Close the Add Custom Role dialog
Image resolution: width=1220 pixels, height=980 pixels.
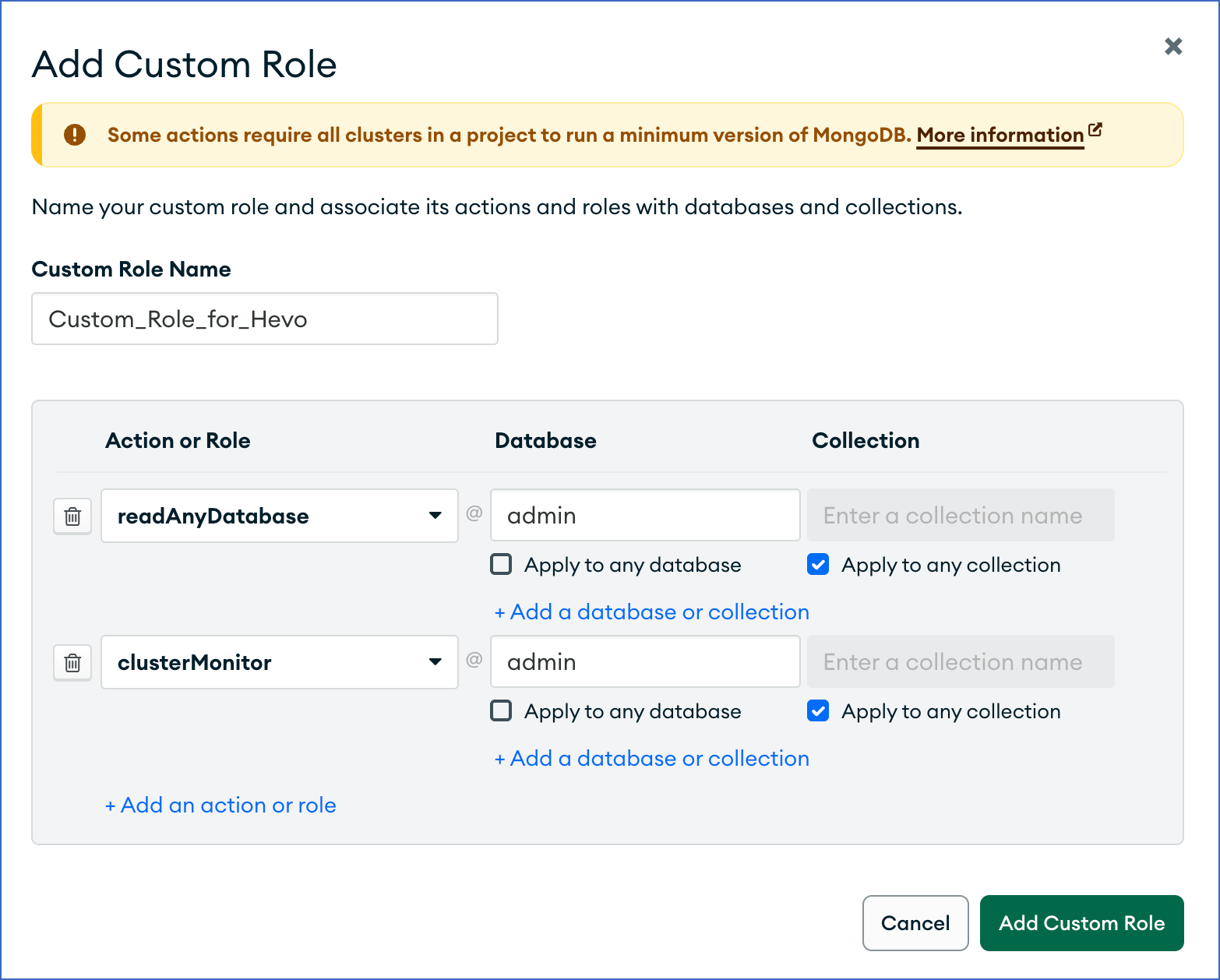pos(1173,47)
